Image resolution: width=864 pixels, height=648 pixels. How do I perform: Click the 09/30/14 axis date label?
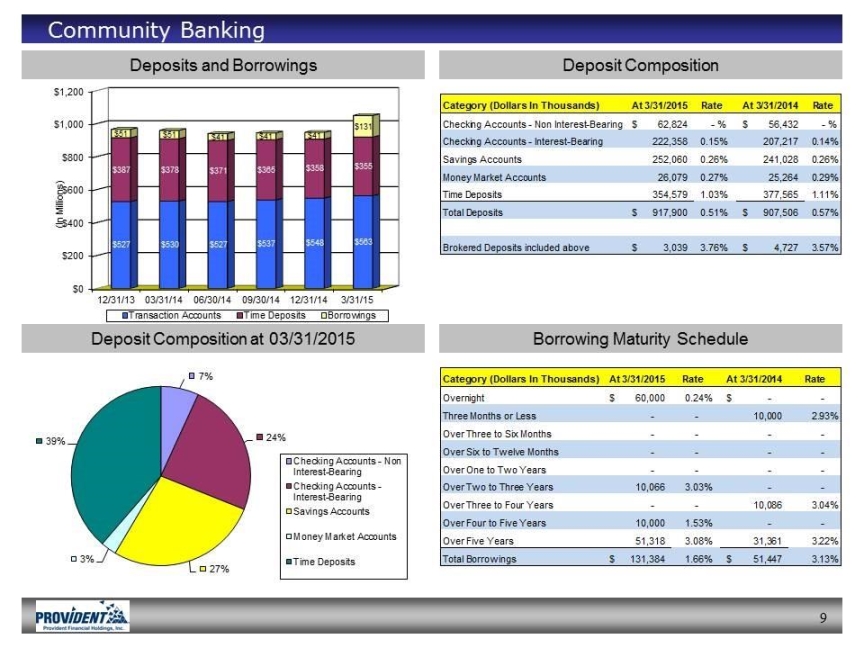(x=261, y=300)
